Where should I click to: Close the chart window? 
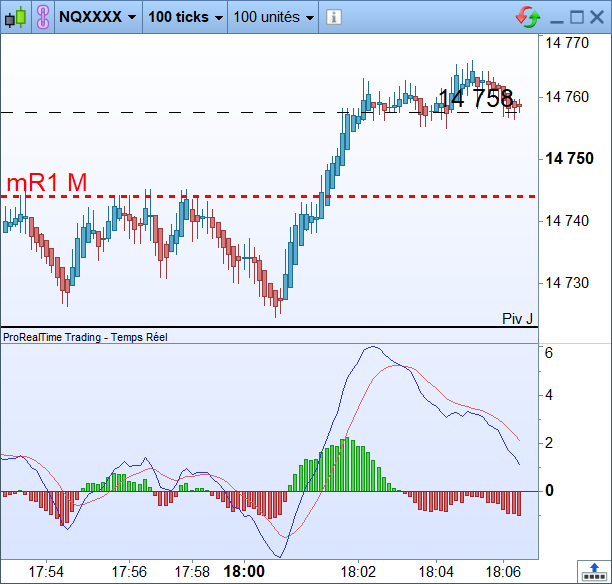pos(597,17)
